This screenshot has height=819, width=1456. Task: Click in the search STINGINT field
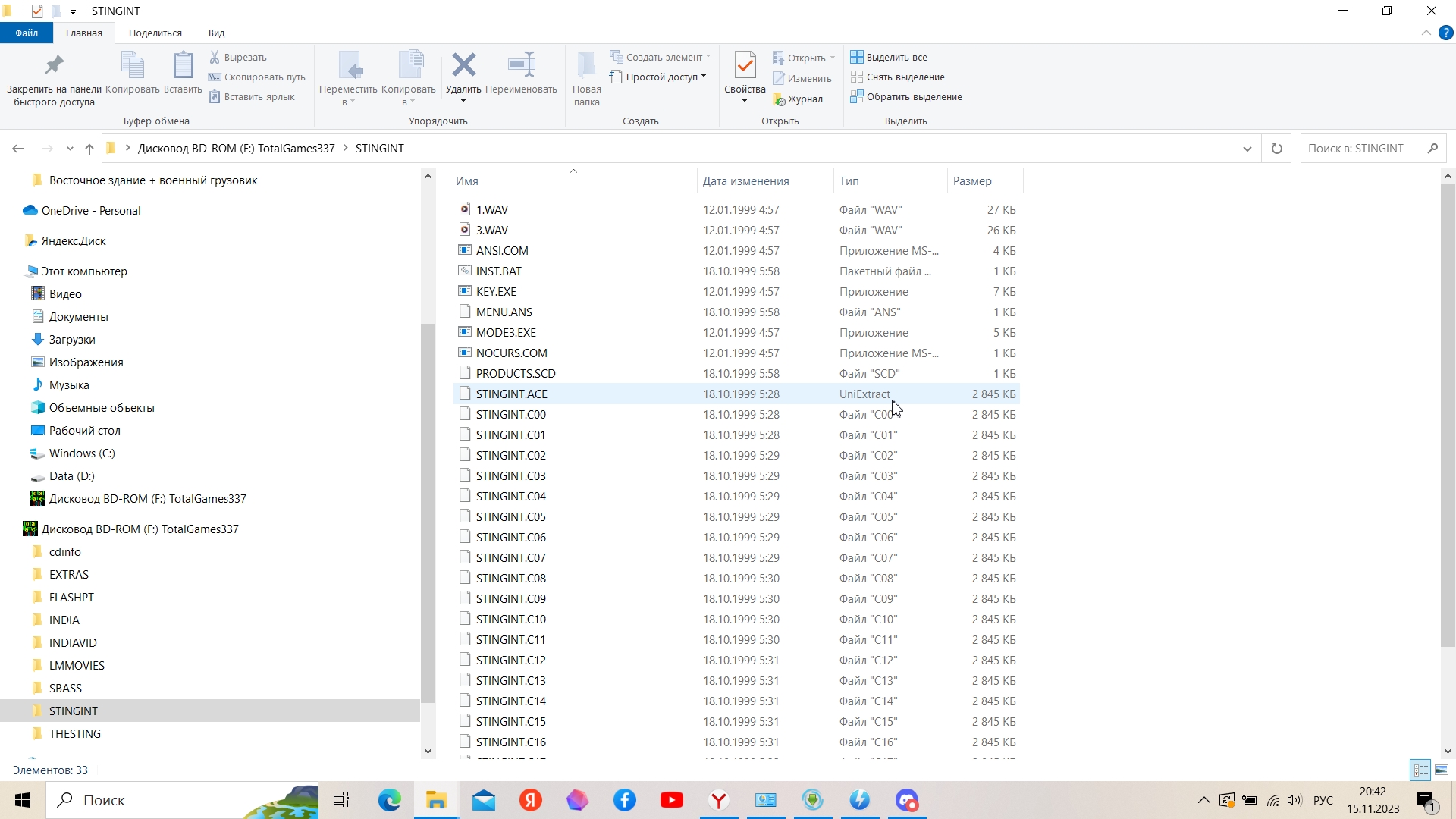pos(1361,149)
